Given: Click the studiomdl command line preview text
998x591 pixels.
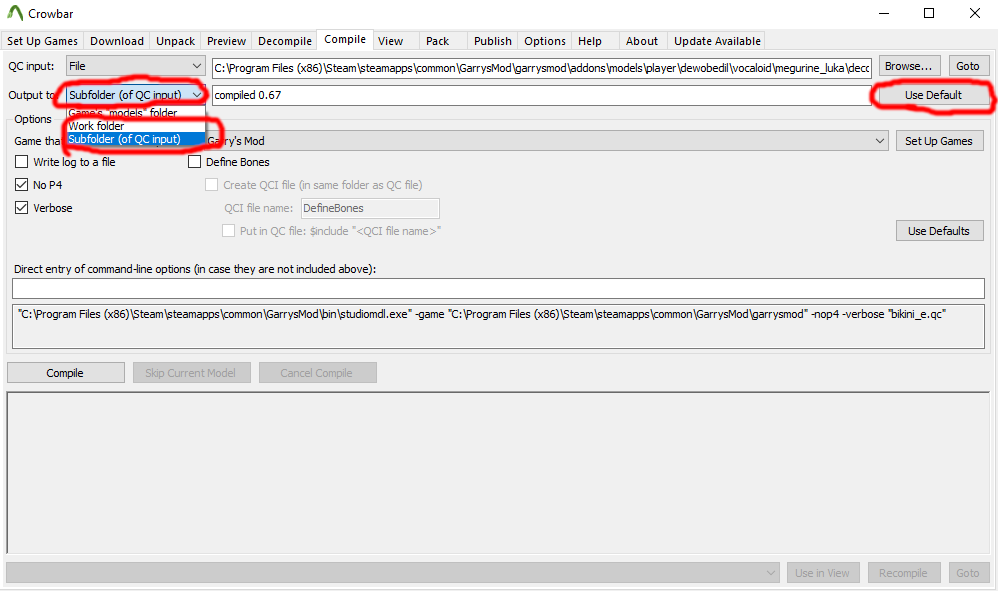Looking at the screenshot, I should pos(482,314).
